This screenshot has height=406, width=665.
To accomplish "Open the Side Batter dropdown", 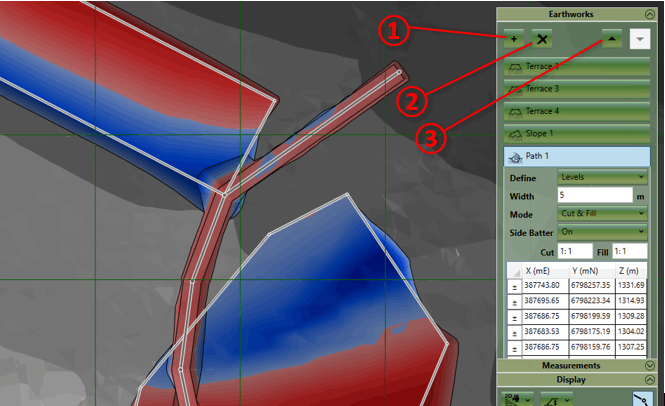I will tap(603, 231).
